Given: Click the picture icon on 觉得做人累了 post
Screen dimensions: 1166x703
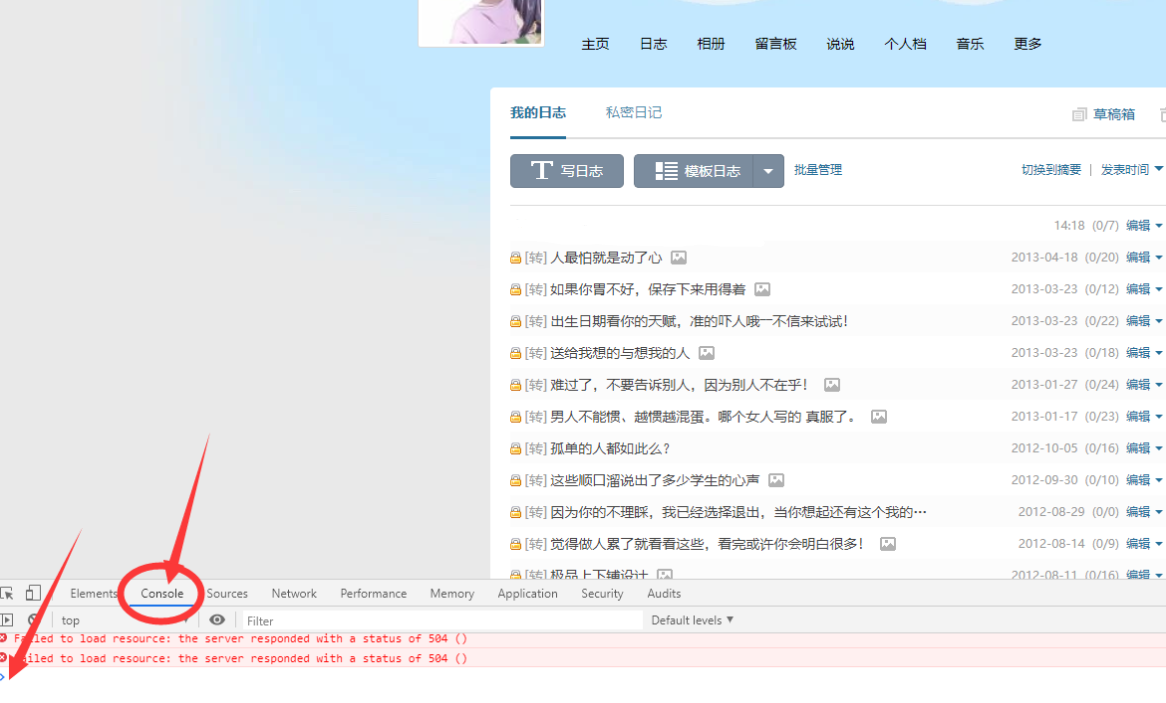Looking at the screenshot, I should click(x=888, y=543).
